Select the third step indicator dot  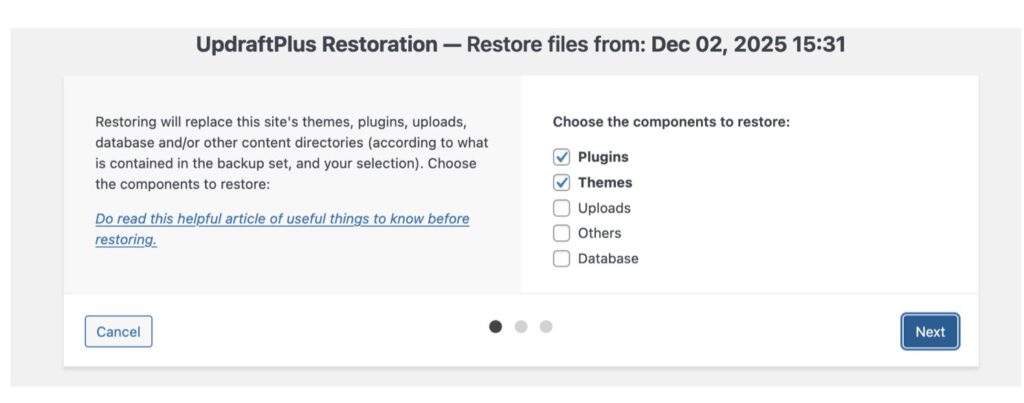point(545,326)
